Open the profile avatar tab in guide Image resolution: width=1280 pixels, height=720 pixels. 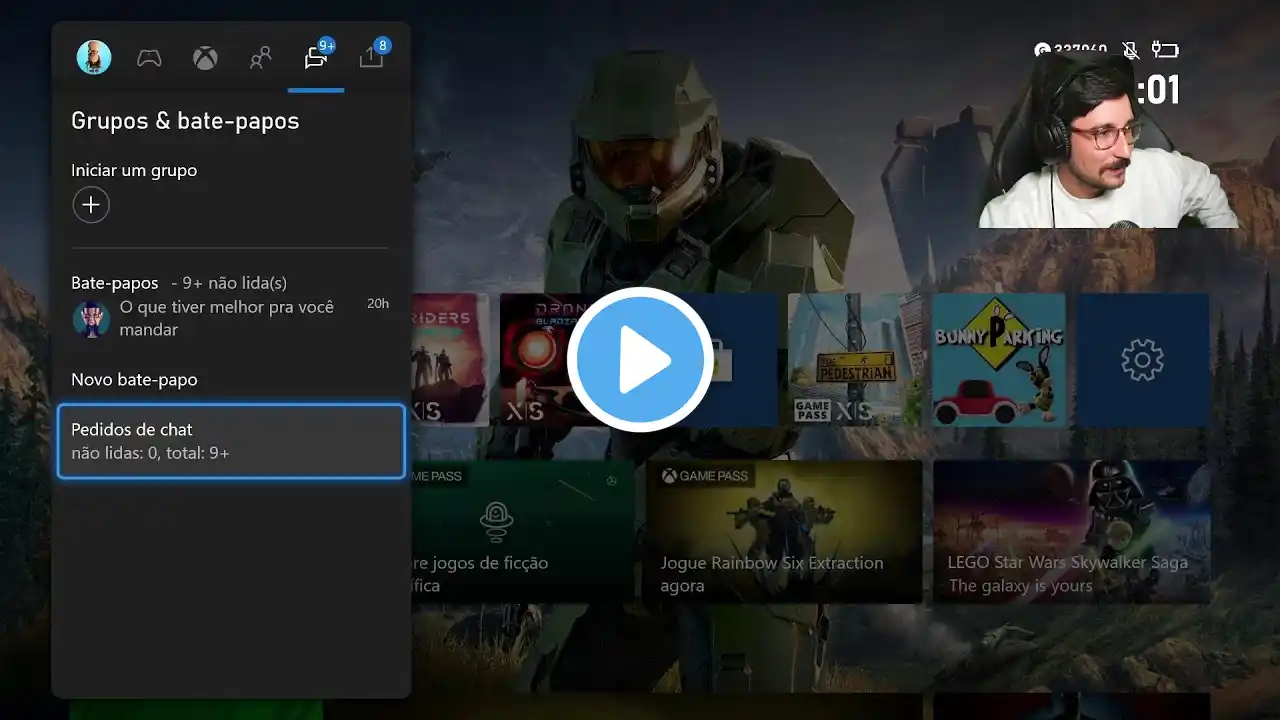pyautogui.click(x=94, y=58)
